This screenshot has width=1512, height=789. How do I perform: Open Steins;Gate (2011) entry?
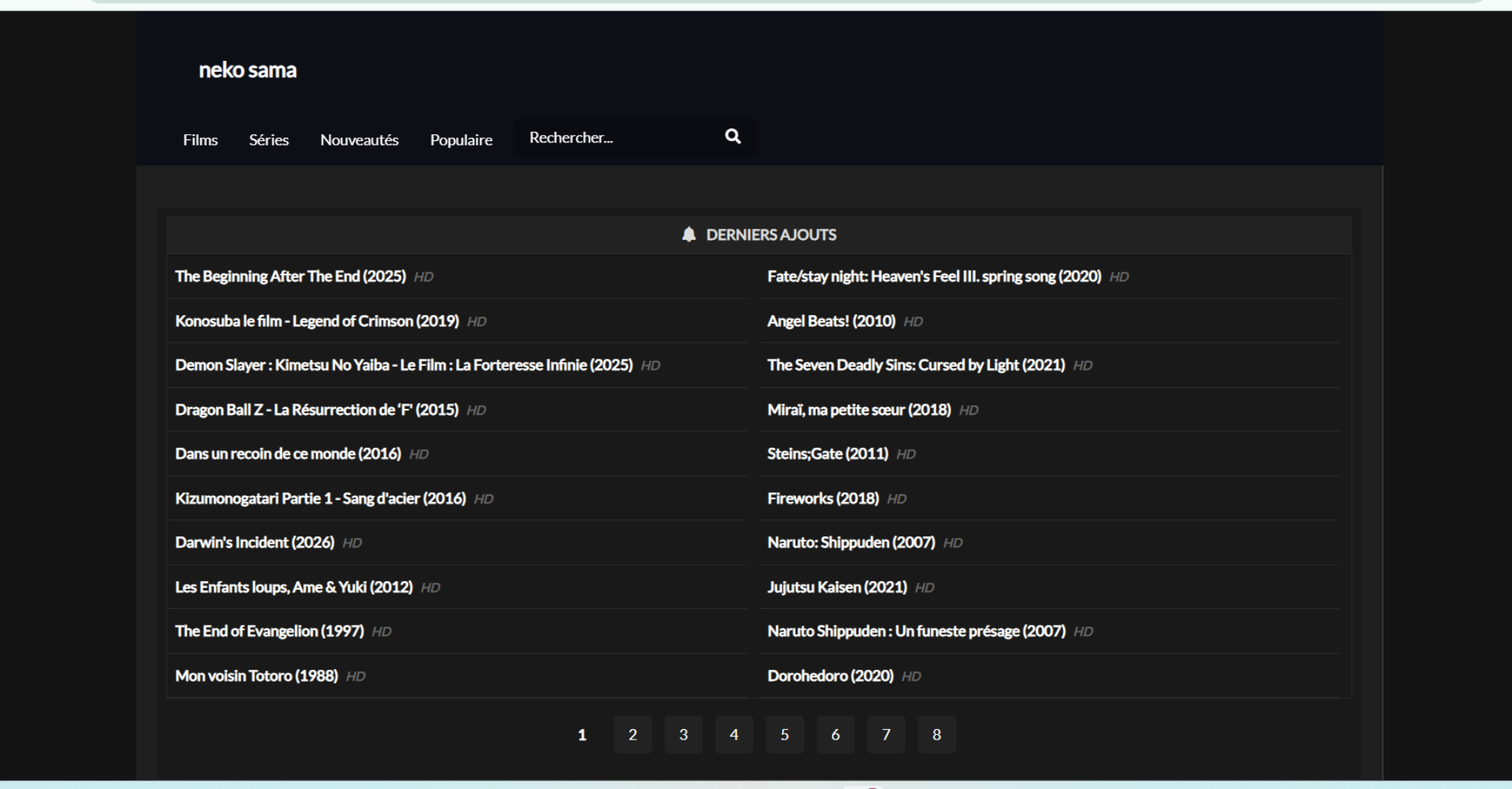coord(827,454)
